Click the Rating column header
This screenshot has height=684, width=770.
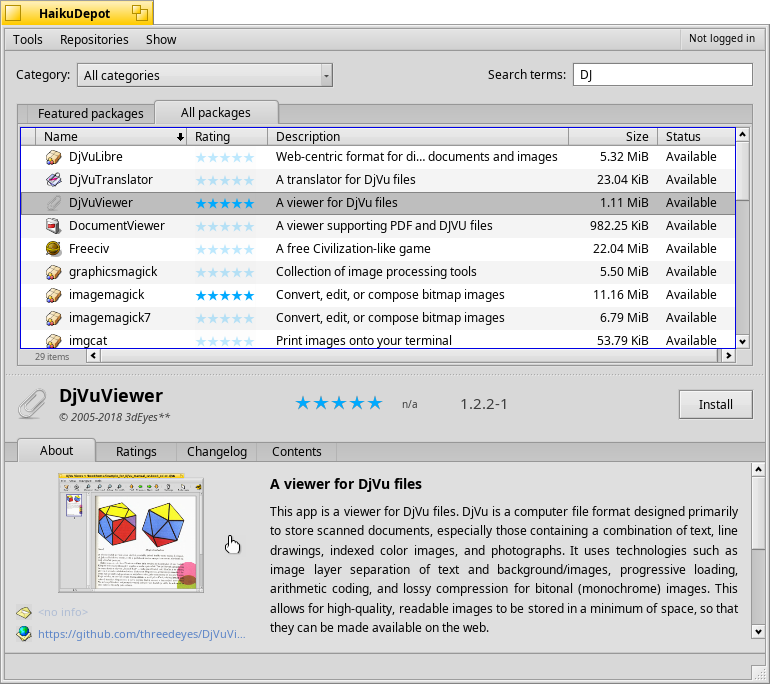click(x=227, y=137)
